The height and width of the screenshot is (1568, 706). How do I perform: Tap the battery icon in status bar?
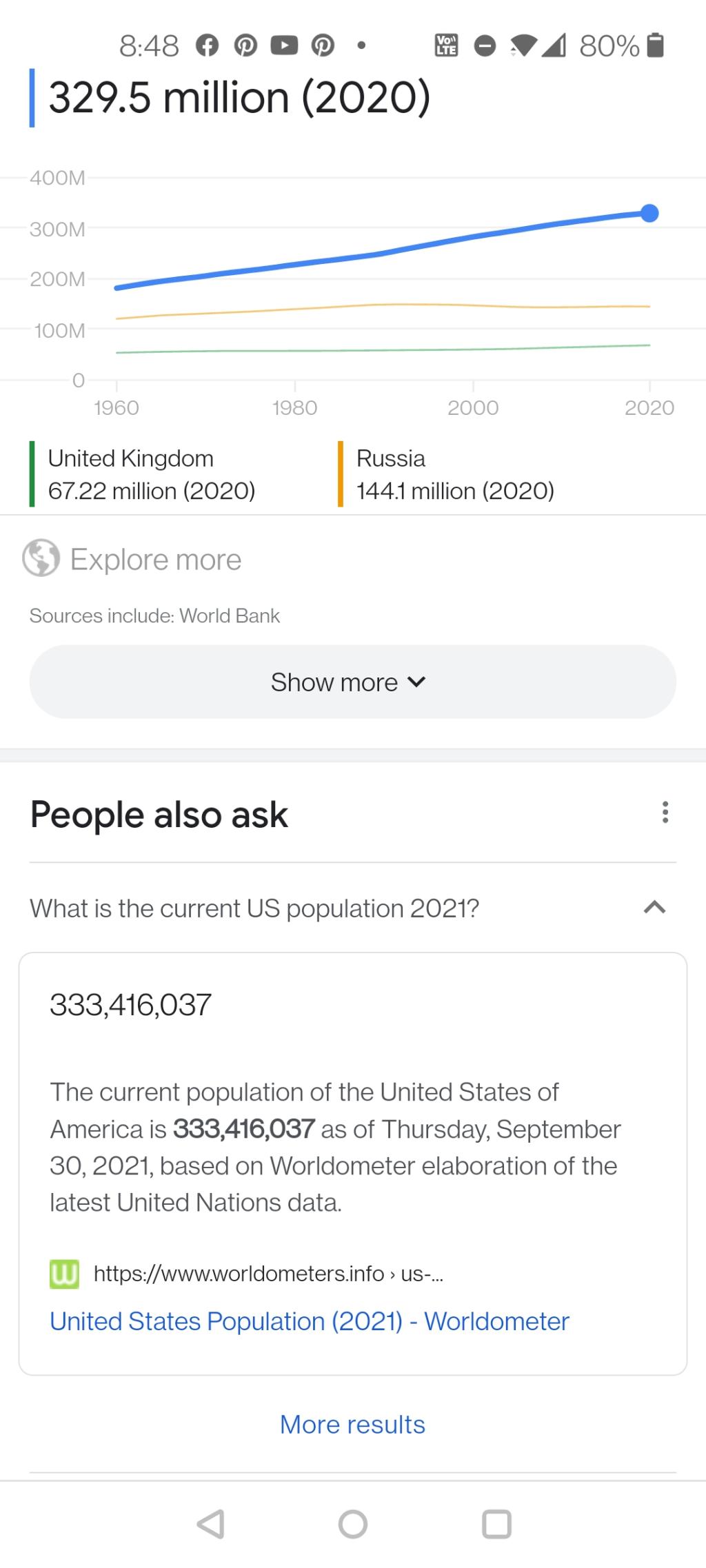[656, 45]
